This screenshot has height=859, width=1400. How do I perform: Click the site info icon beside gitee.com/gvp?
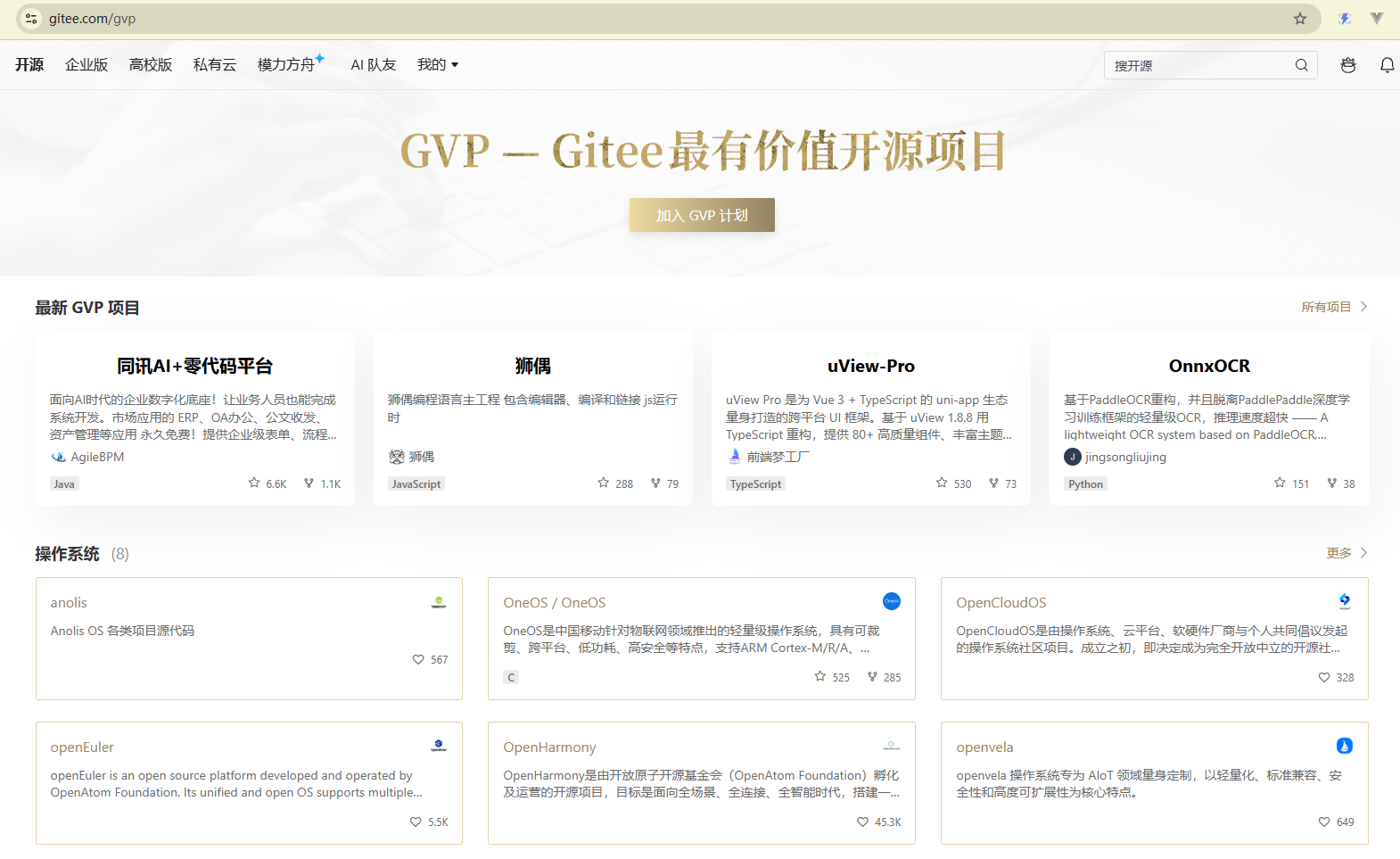coord(31,19)
